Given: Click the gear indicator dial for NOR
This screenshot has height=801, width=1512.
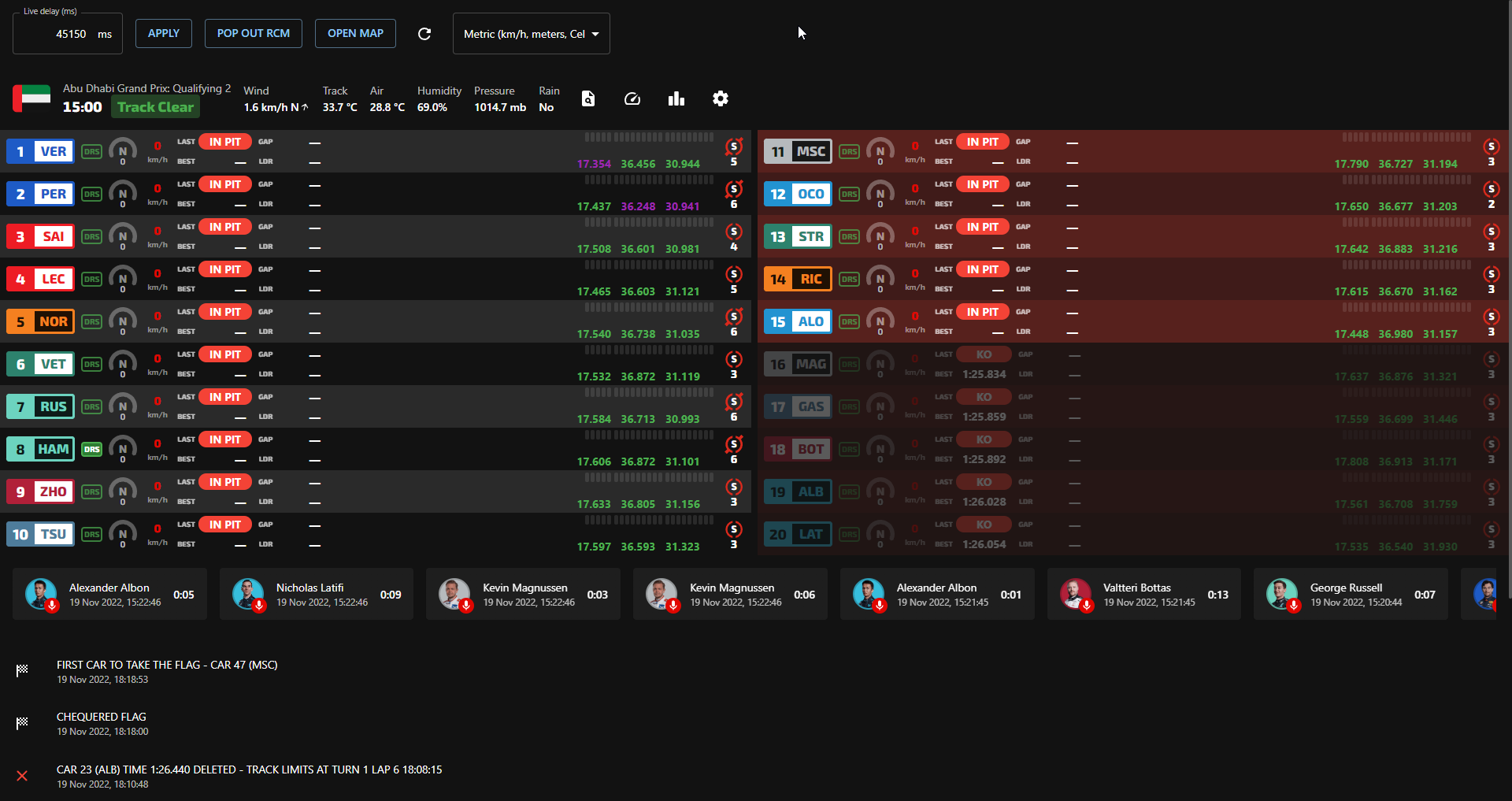Looking at the screenshot, I should (123, 321).
